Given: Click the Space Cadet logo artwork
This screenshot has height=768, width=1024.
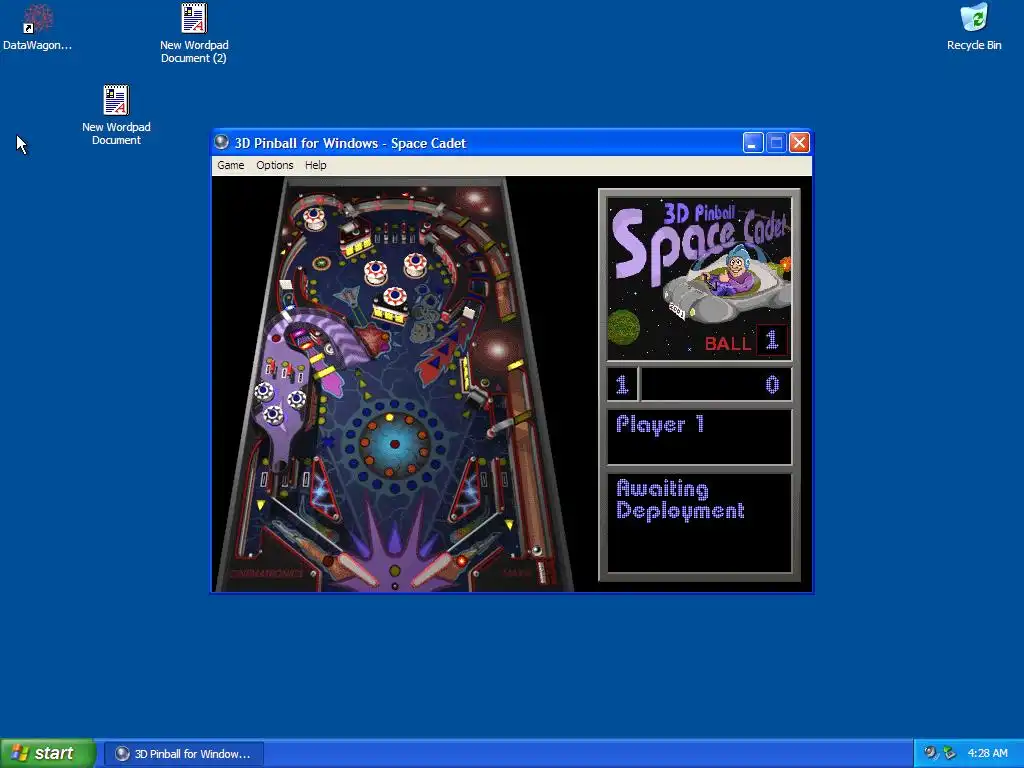Looking at the screenshot, I should [x=699, y=278].
